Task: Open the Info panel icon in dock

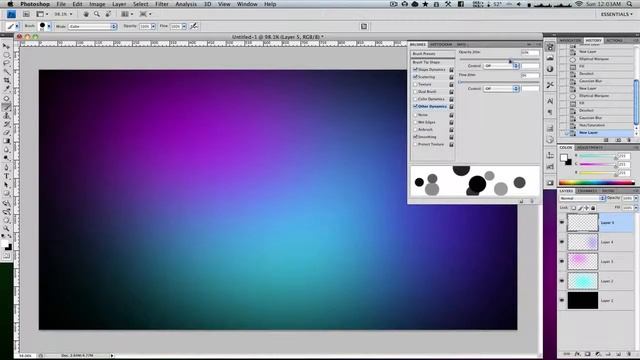Action: click(x=550, y=69)
